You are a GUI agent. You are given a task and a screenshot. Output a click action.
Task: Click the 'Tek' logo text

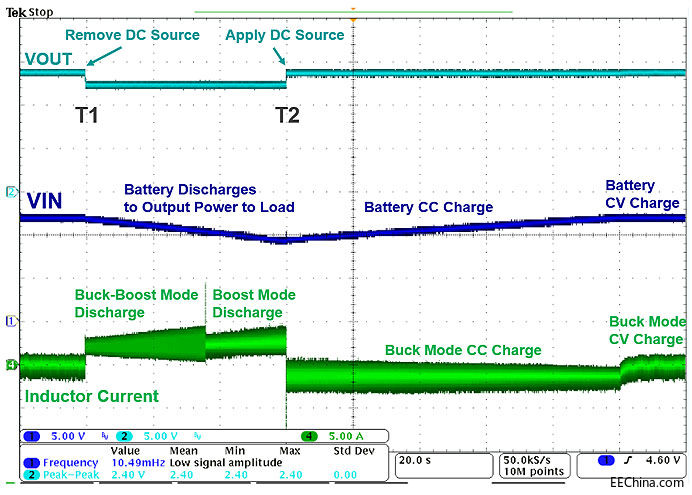pyautogui.click(x=16, y=12)
